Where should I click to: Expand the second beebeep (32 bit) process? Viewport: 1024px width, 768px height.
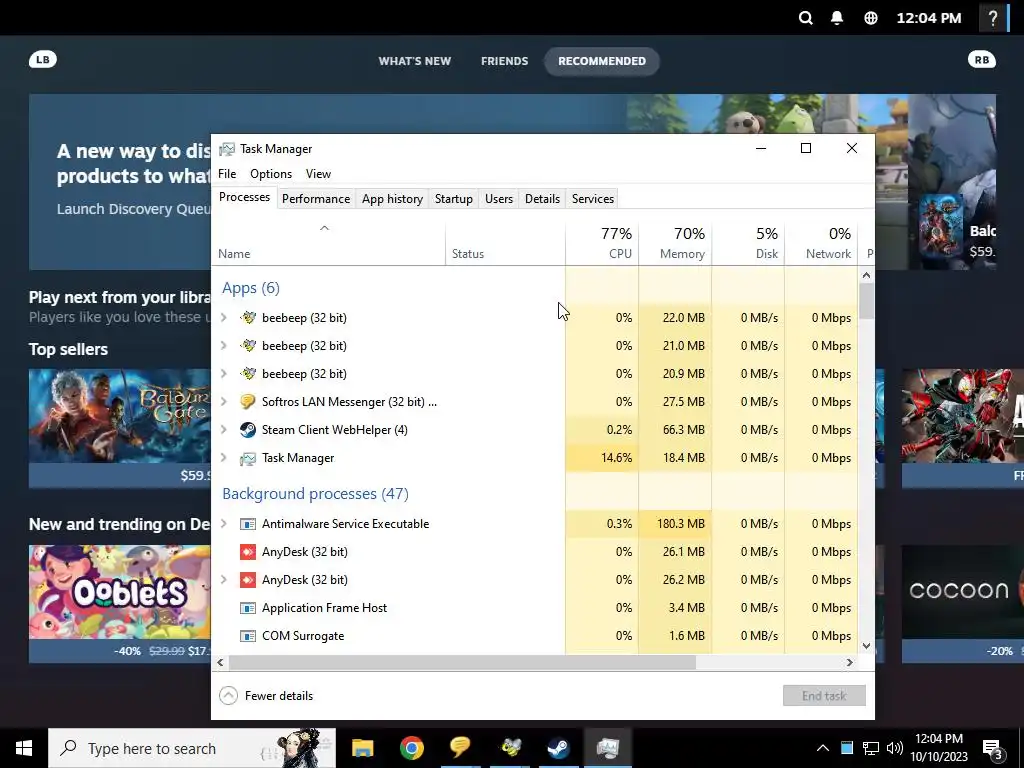pyautogui.click(x=224, y=346)
